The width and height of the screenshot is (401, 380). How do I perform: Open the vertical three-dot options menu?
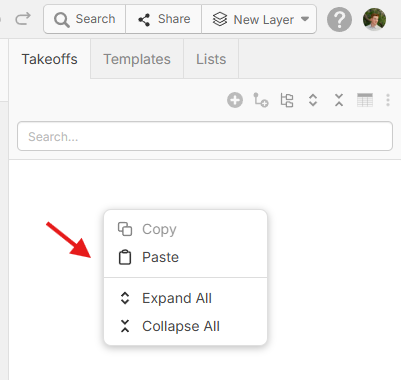[x=388, y=100]
